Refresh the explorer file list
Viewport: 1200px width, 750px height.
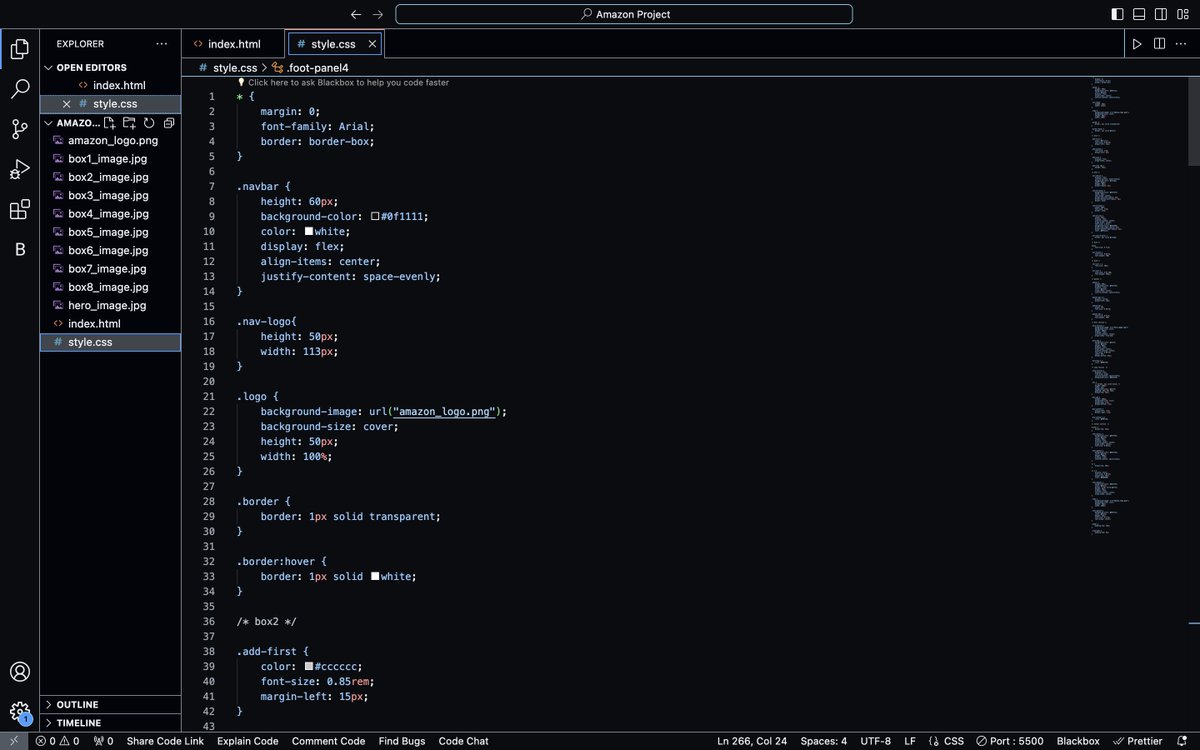149,123
